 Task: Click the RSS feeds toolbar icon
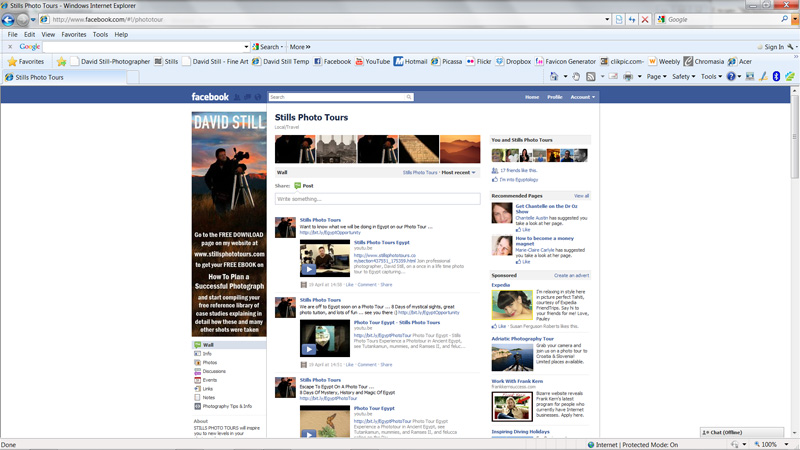point(590,77)
